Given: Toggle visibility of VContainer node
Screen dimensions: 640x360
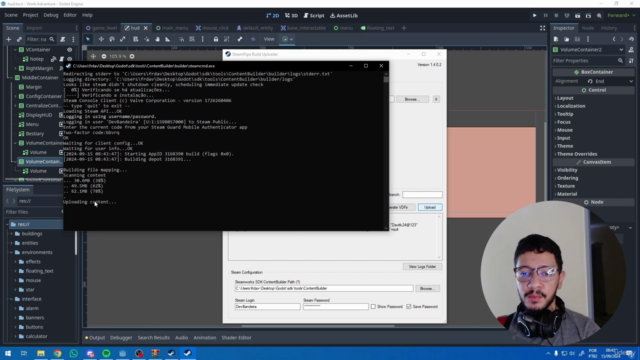Looking at the screenshot, I should (69, 50).
